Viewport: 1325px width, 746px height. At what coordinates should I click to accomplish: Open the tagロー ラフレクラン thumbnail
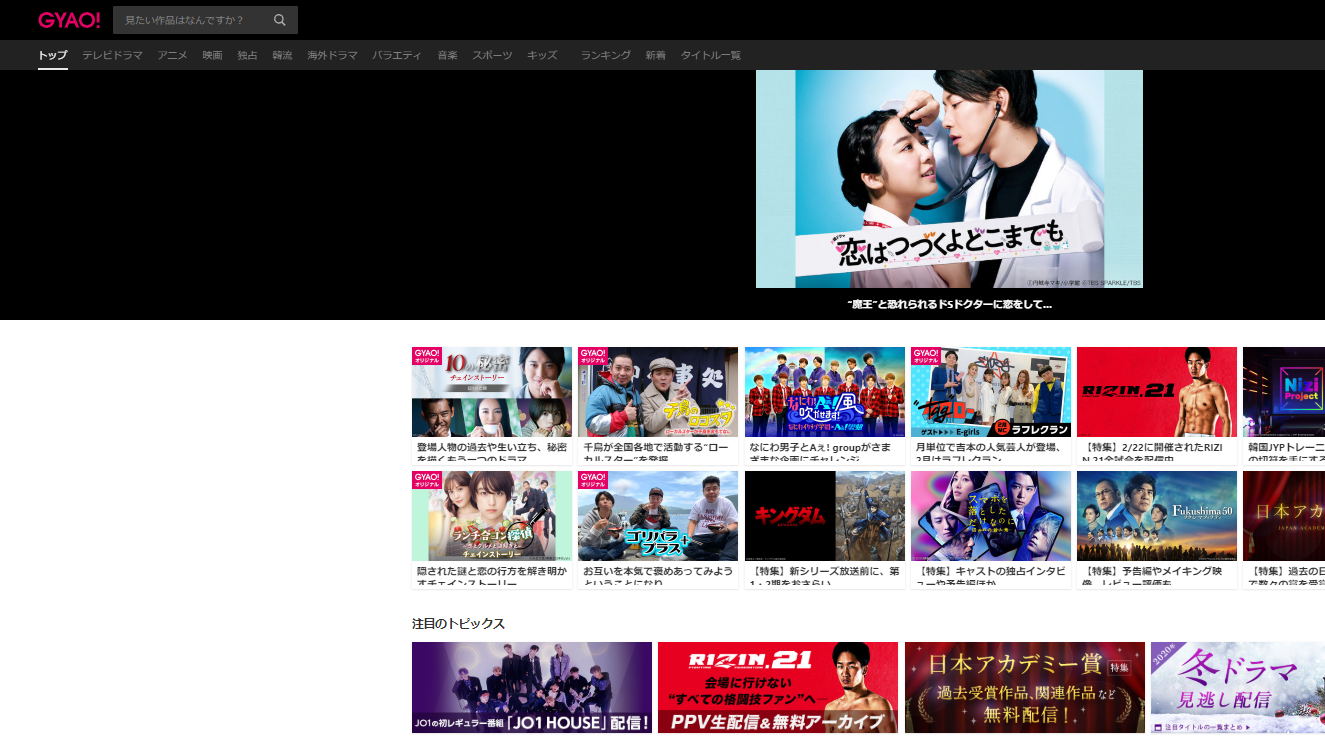point(990,392)
